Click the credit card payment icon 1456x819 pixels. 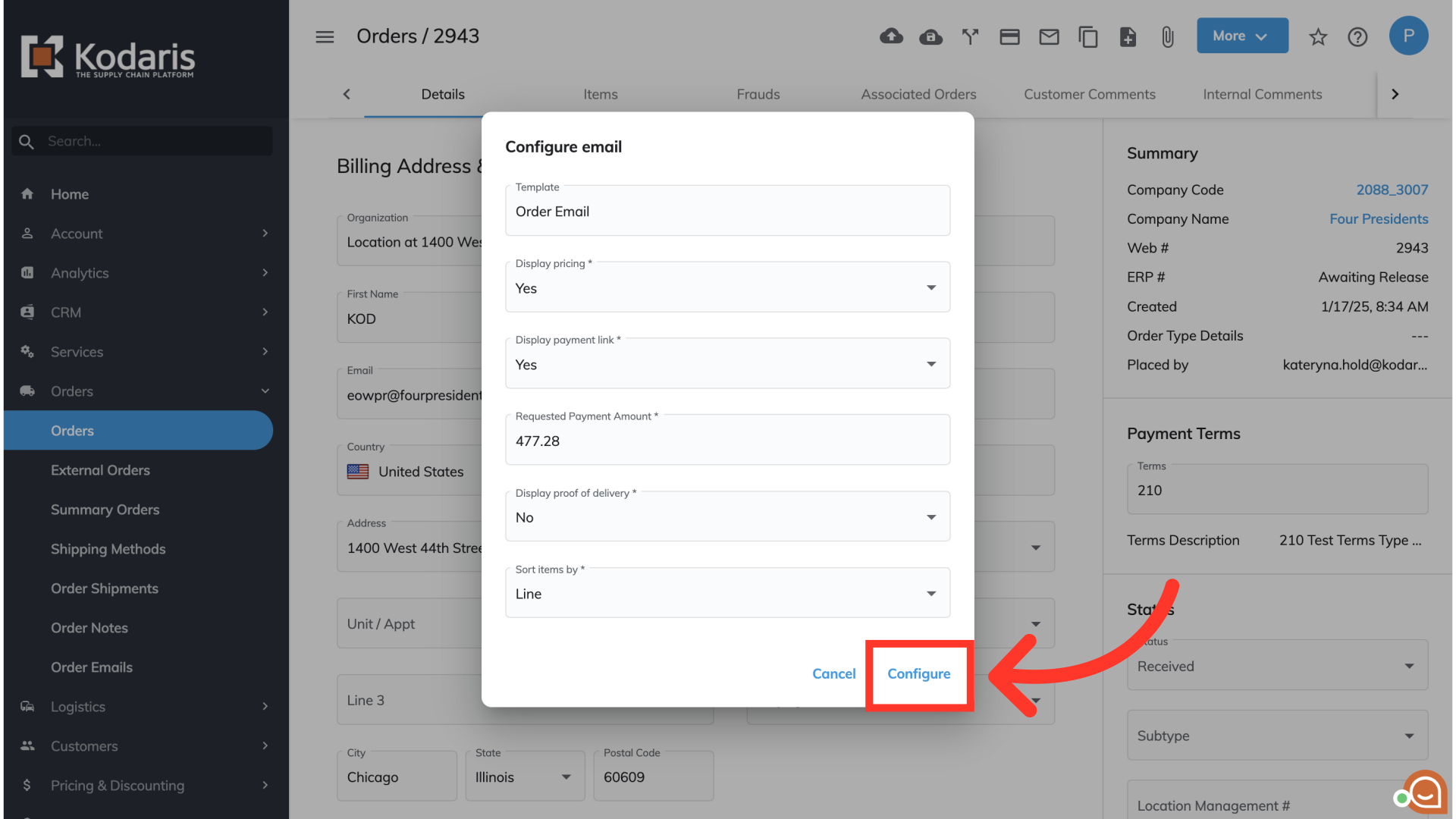1009,36
